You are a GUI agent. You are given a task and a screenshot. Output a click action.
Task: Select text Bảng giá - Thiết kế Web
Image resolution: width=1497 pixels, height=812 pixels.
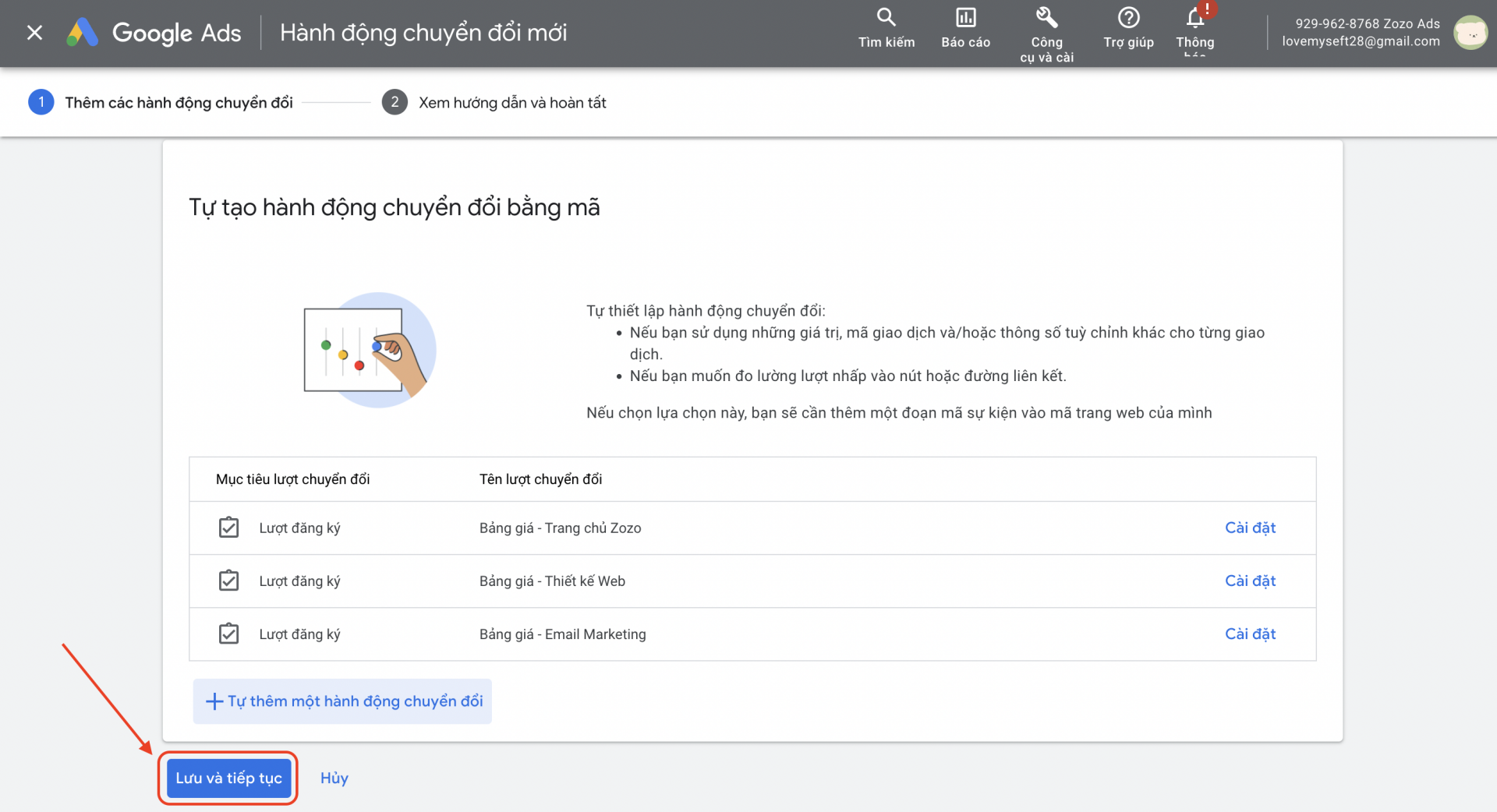(x=552, y=581)
